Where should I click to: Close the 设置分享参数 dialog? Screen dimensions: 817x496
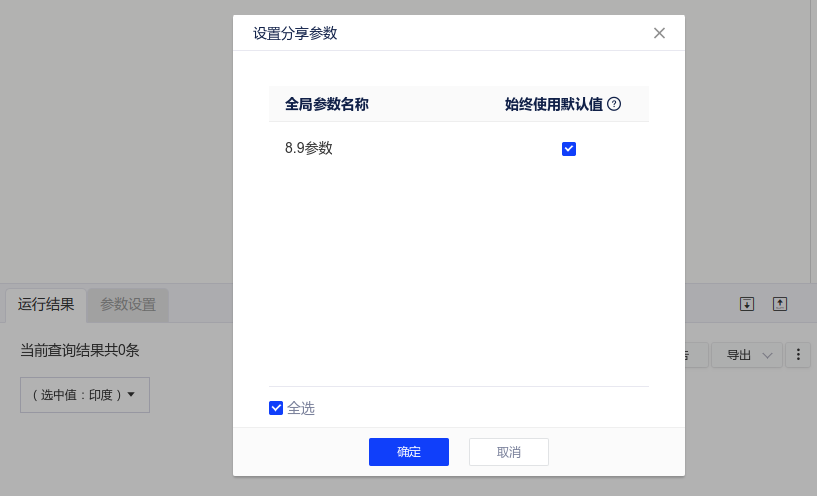click(x=659, y=33)
